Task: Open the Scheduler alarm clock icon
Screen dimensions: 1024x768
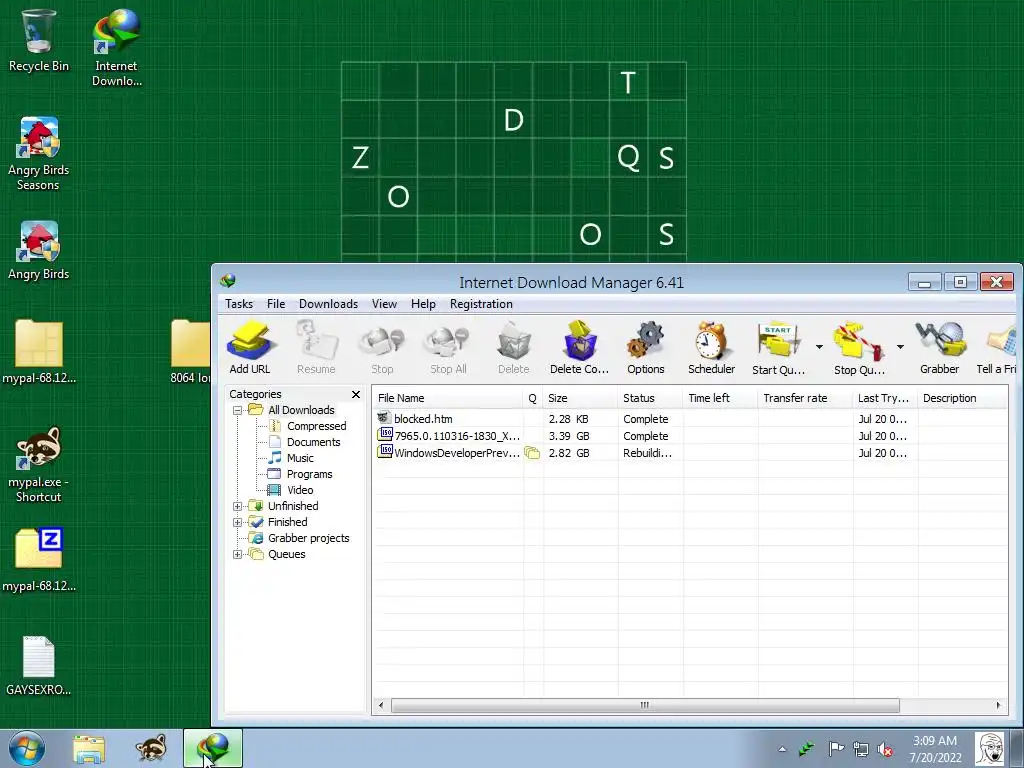Action: (711, 347)
